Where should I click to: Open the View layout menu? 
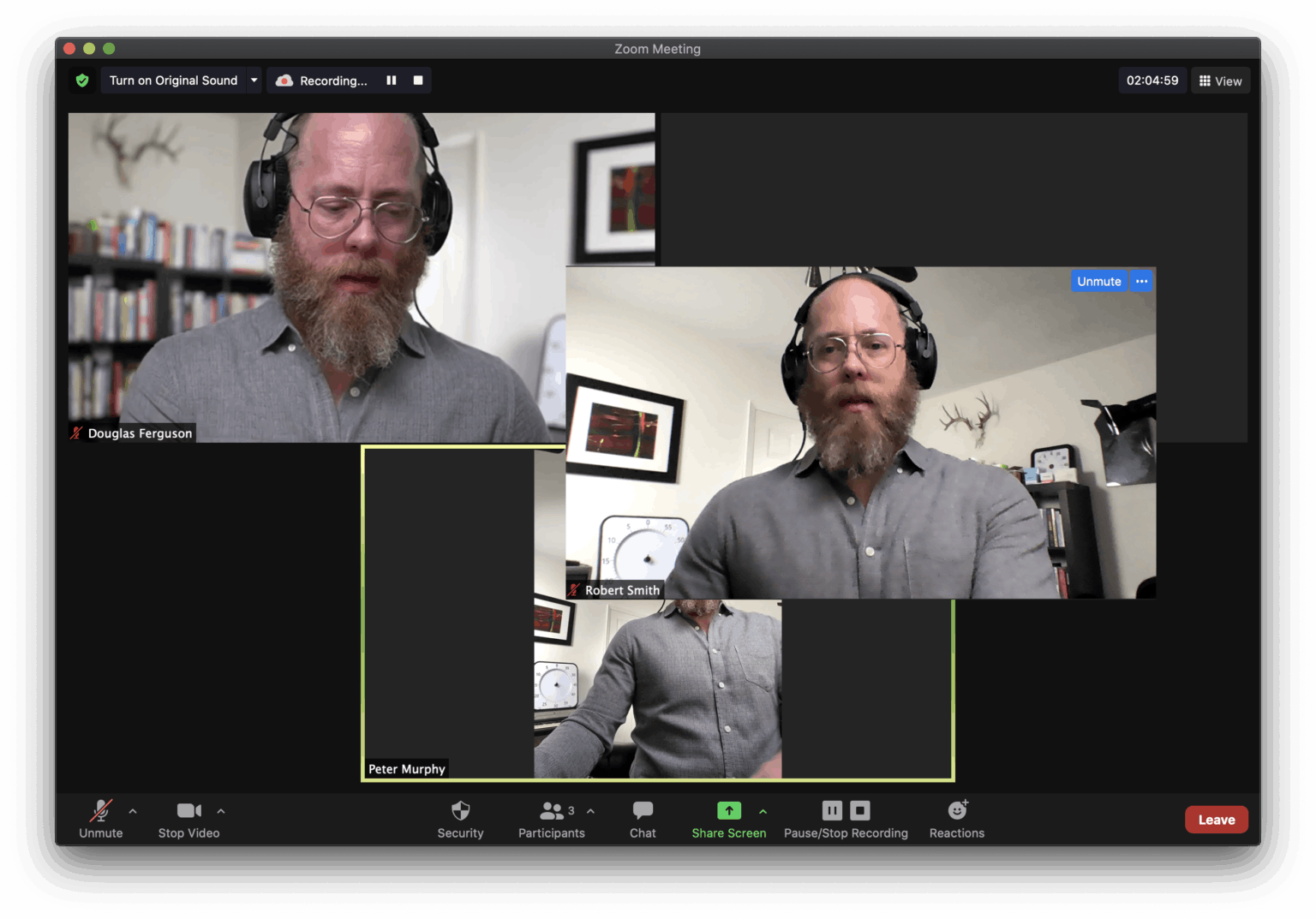pos(1220,80)
